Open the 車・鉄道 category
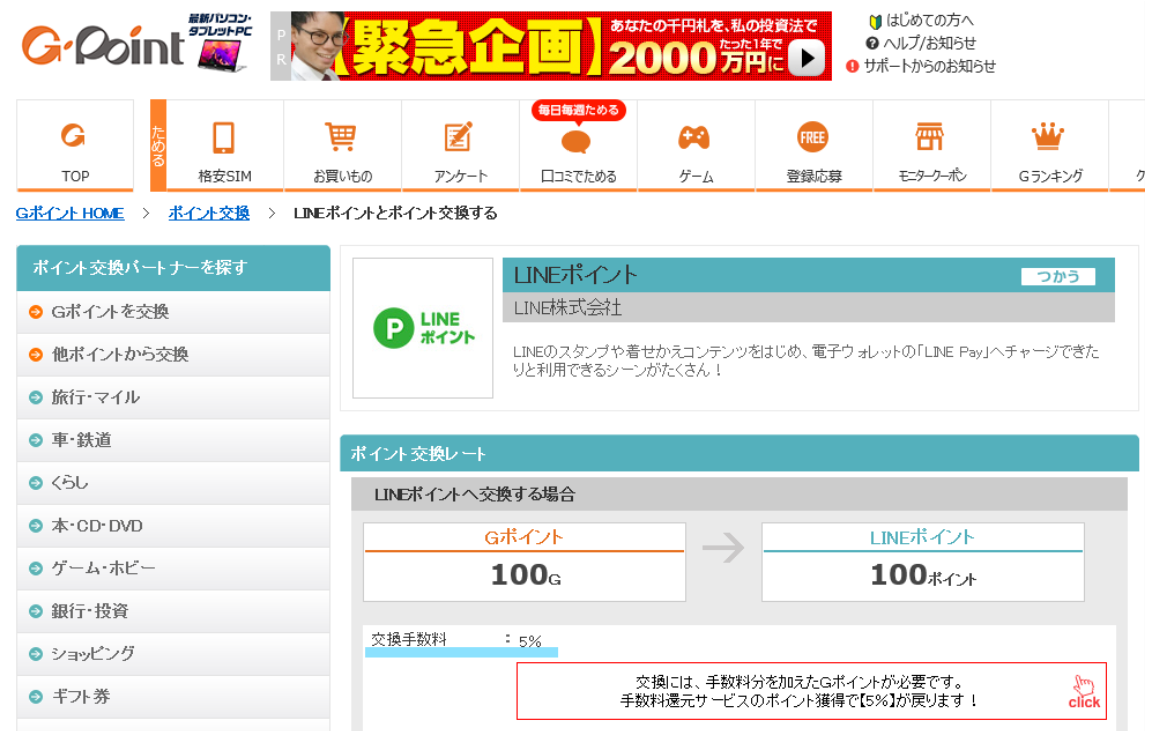 coord(174,440)
